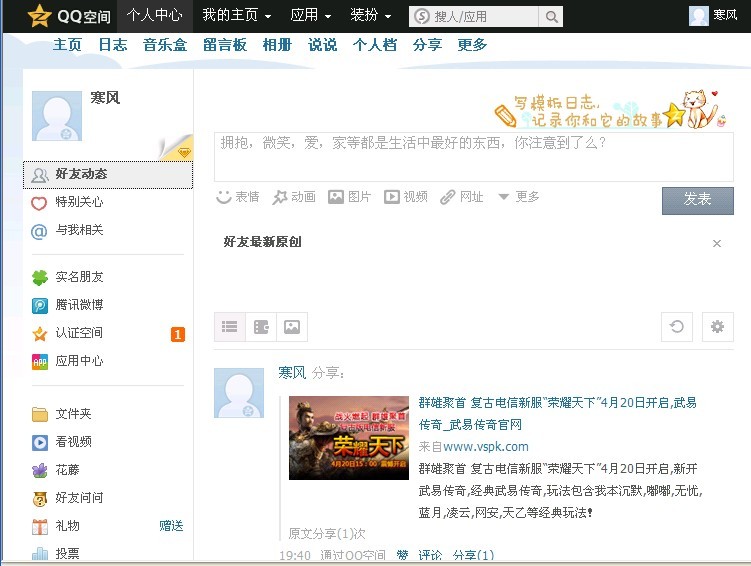This screenshot has height=566, width=751.
Task: Click the orange 1 notification badge
Action: [178, 334]
